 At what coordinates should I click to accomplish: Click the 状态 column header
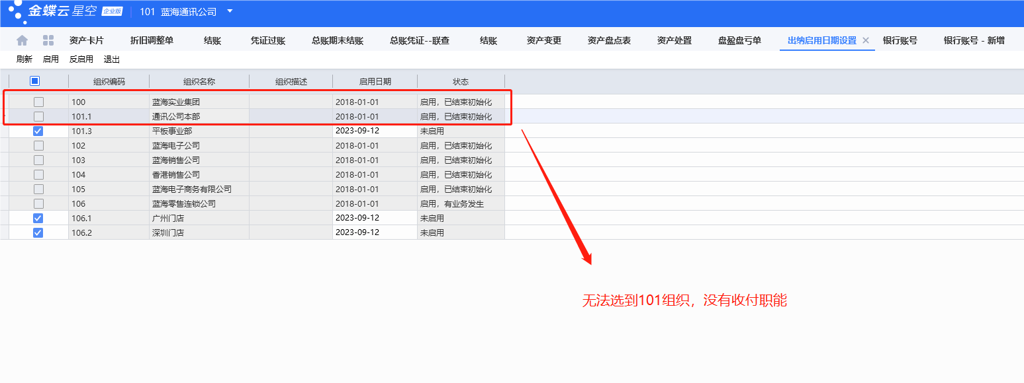click(461, 82)
